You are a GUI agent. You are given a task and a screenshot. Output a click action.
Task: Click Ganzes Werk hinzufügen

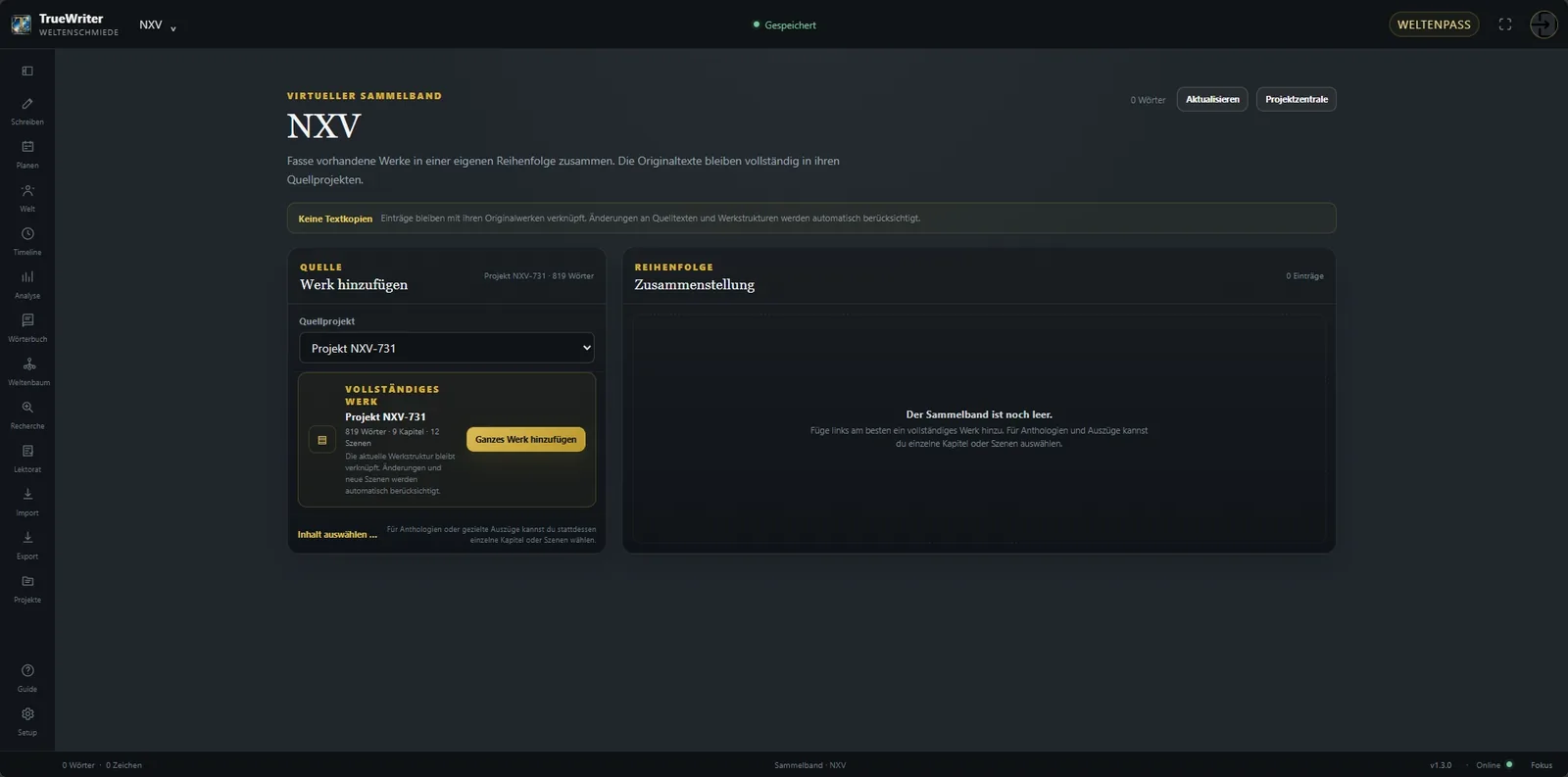pyautogui.click(x=526, y=439)
